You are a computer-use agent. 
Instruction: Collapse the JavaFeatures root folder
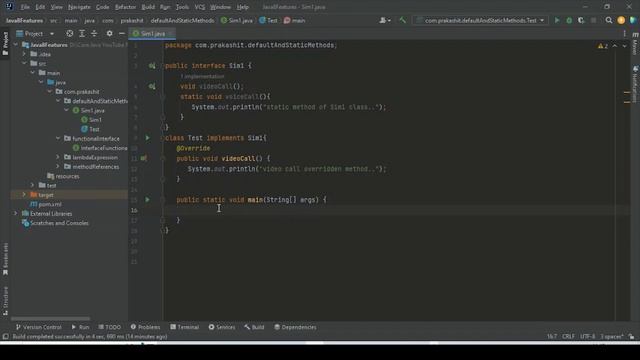click(16, 44)
